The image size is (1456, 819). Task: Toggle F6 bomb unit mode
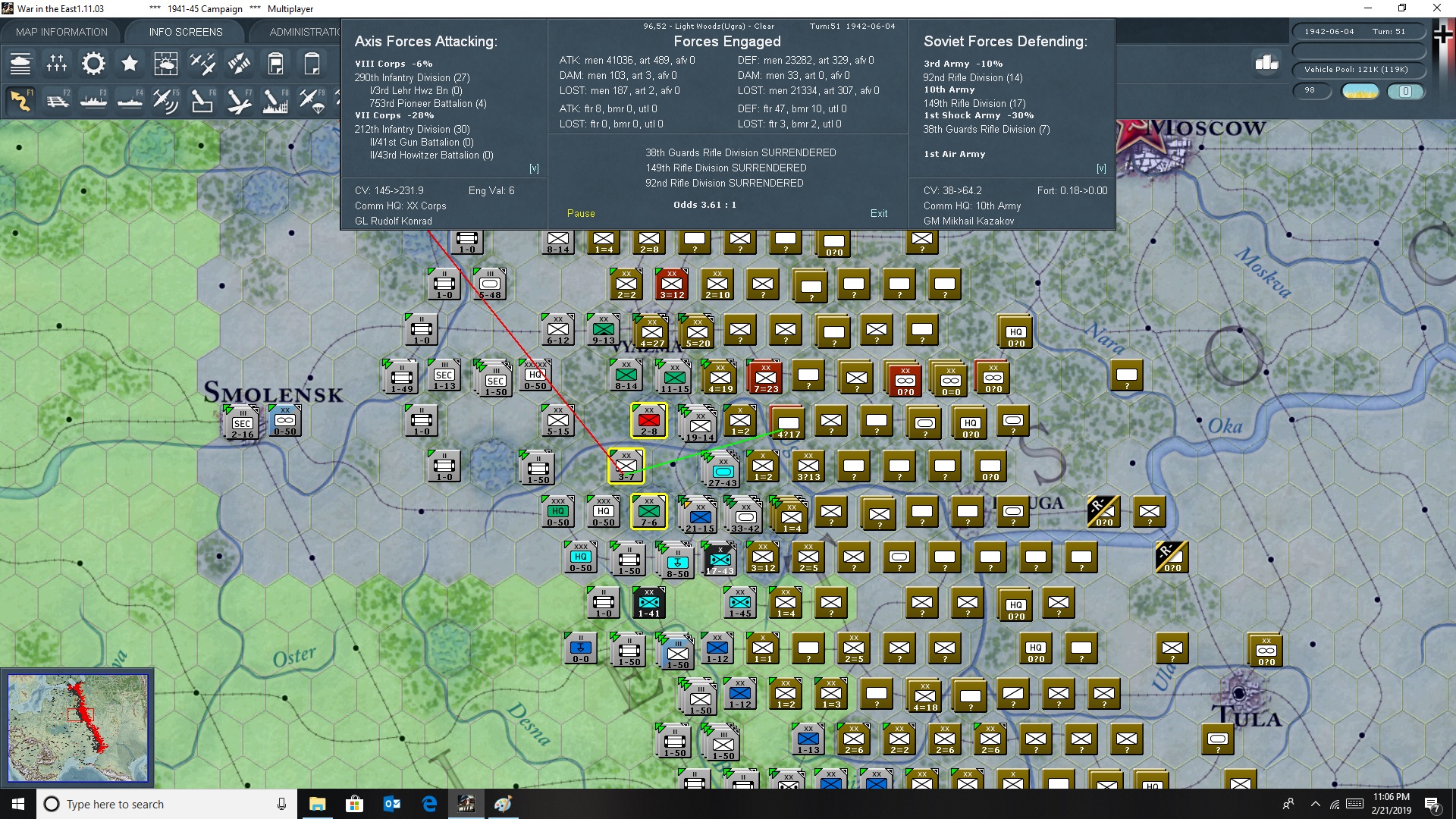tap(202, 100)
